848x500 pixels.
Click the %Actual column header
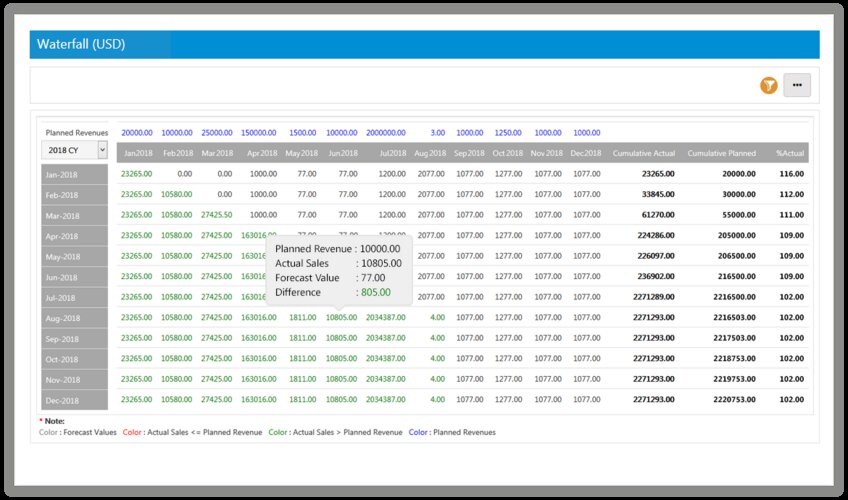pos(790,153)
